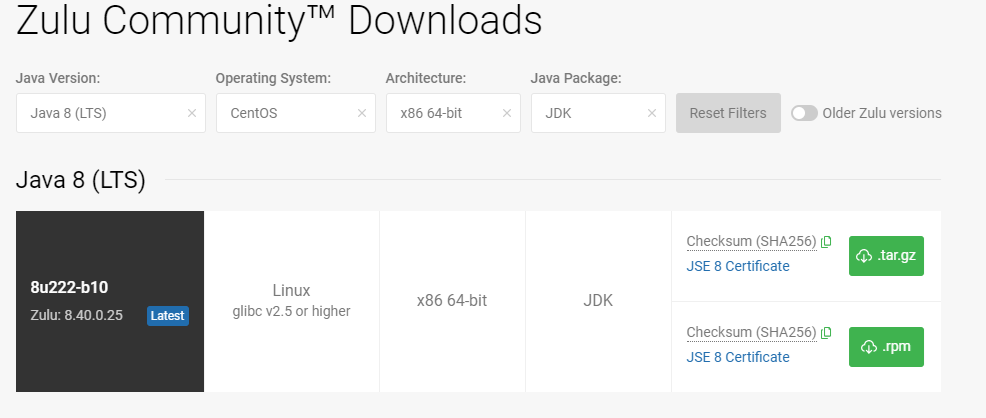The image size is (986, 418).
Task: Open JSE 8 Certificate link for .rpm
Action: (x=738, y=357)
